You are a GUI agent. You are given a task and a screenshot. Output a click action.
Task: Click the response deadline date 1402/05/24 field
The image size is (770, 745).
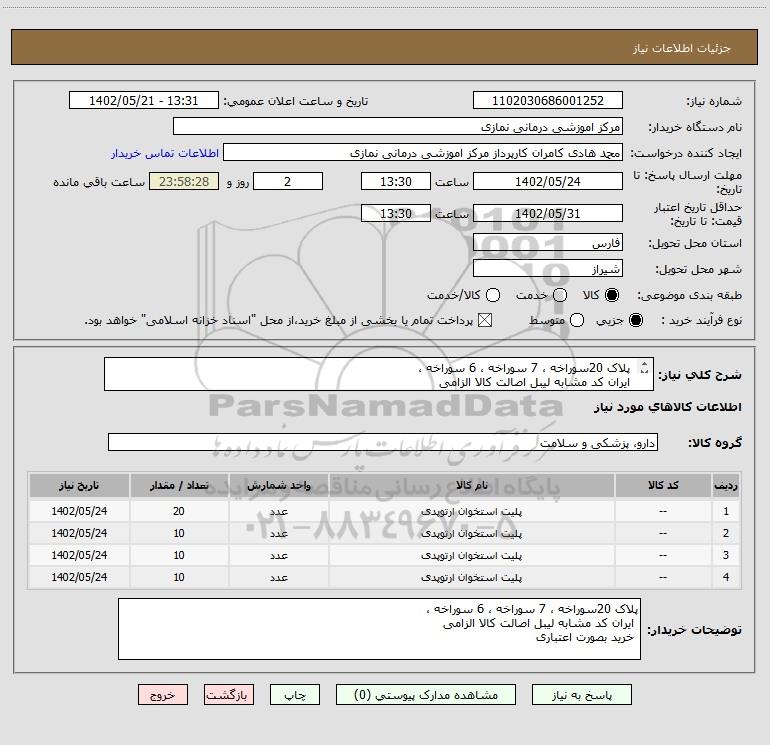[548, 181]
